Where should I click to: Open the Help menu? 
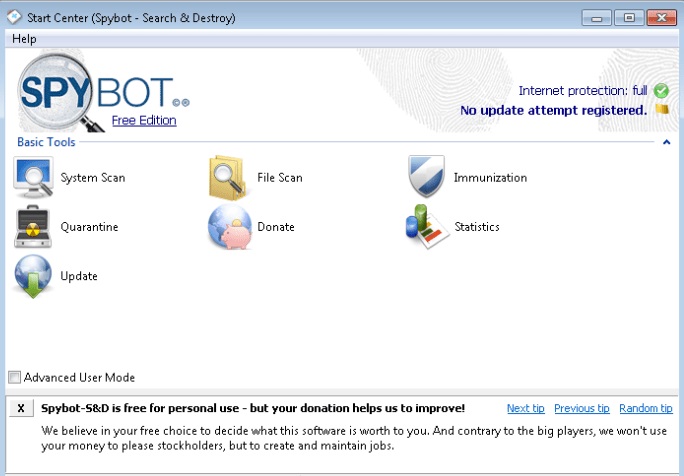[24, 39]
